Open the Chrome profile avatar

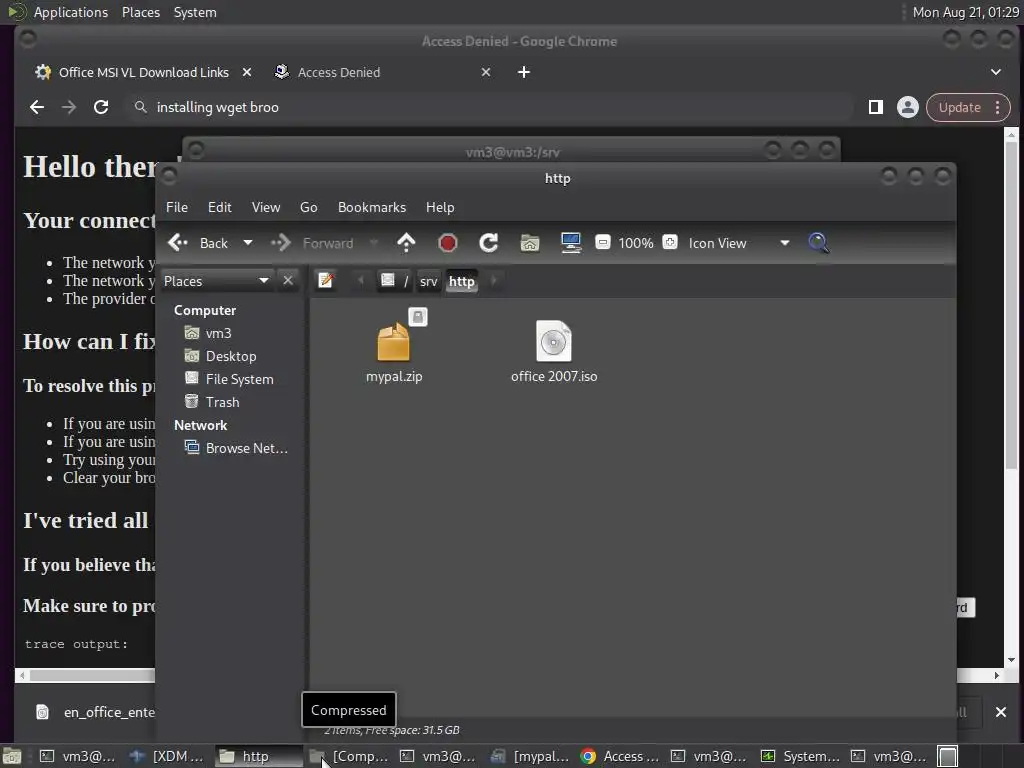pyautogui.click(x=908, y=107)
